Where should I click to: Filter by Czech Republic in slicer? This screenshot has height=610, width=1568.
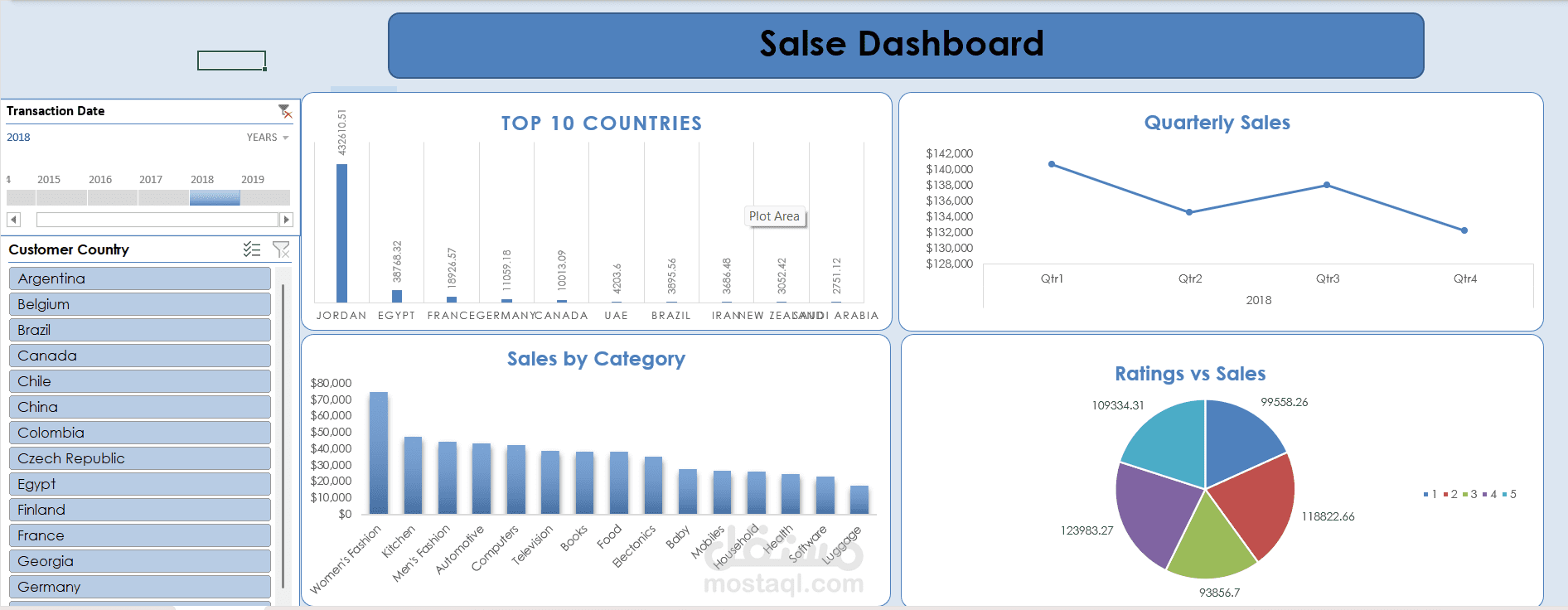pyautogui.click(x=140, y=458)
